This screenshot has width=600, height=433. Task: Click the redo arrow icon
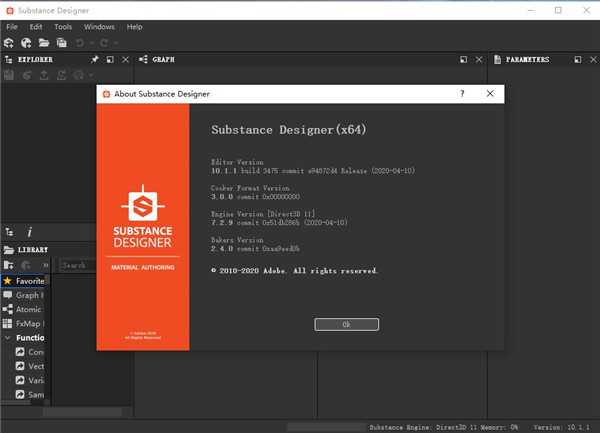point(104,43)
